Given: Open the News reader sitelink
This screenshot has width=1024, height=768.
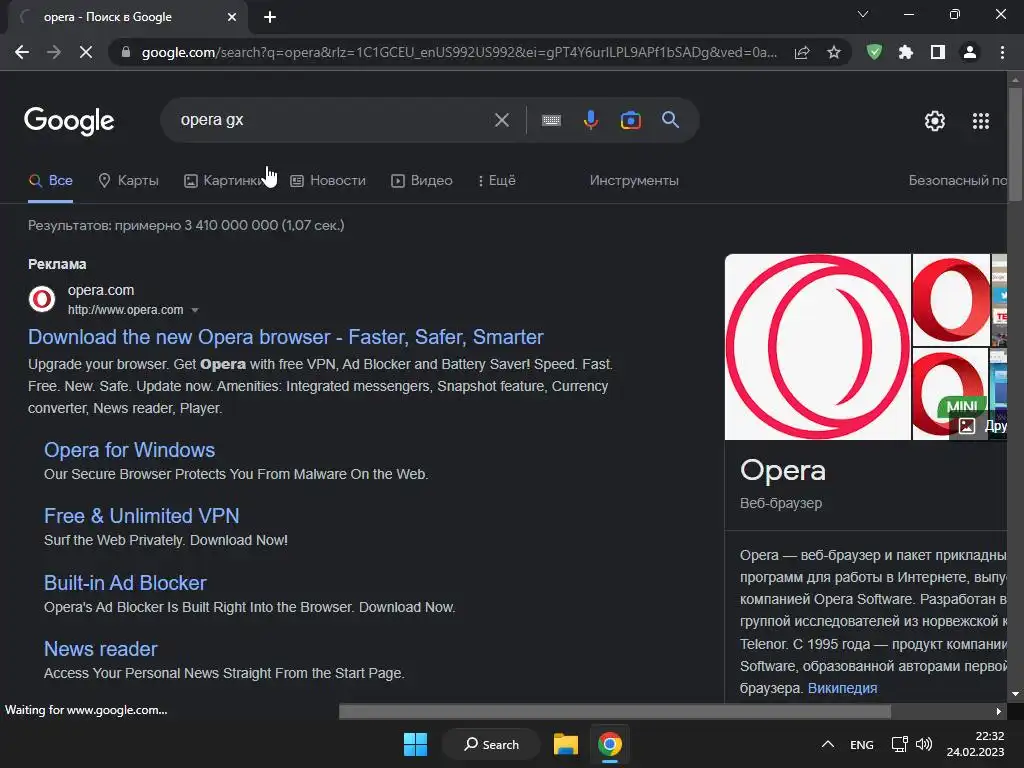Looking at the screenshot, I should (x=101, y=649).
